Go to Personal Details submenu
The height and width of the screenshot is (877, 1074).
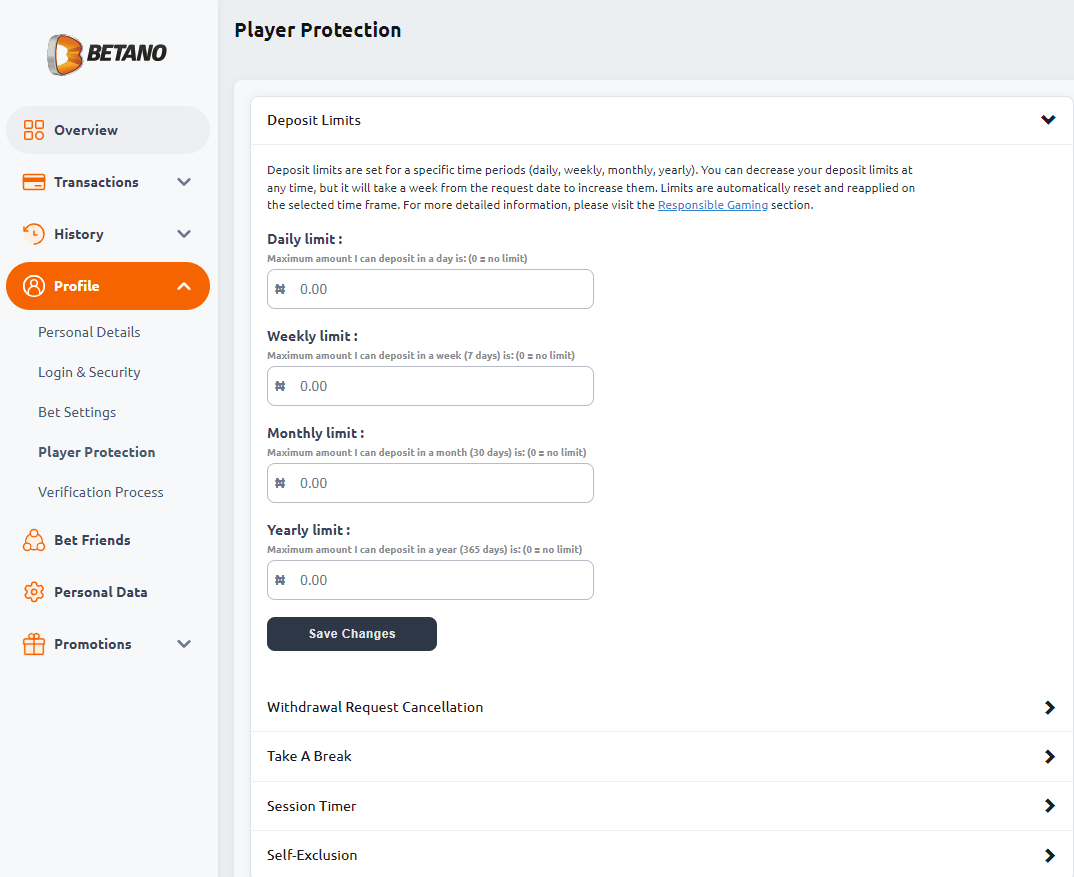coord(89,332)
